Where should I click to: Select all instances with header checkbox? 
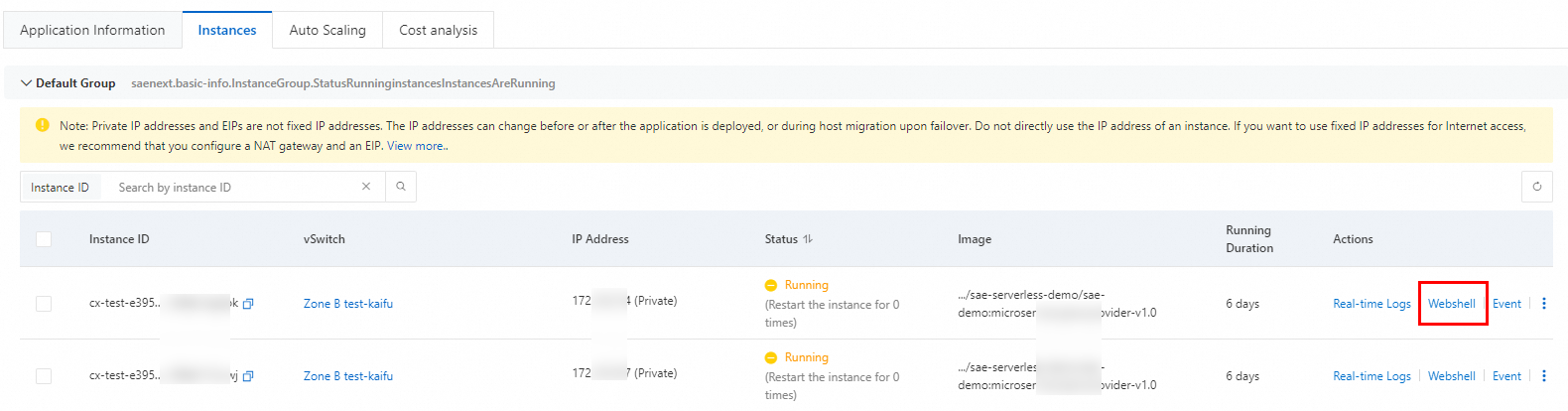pos(44,239)
